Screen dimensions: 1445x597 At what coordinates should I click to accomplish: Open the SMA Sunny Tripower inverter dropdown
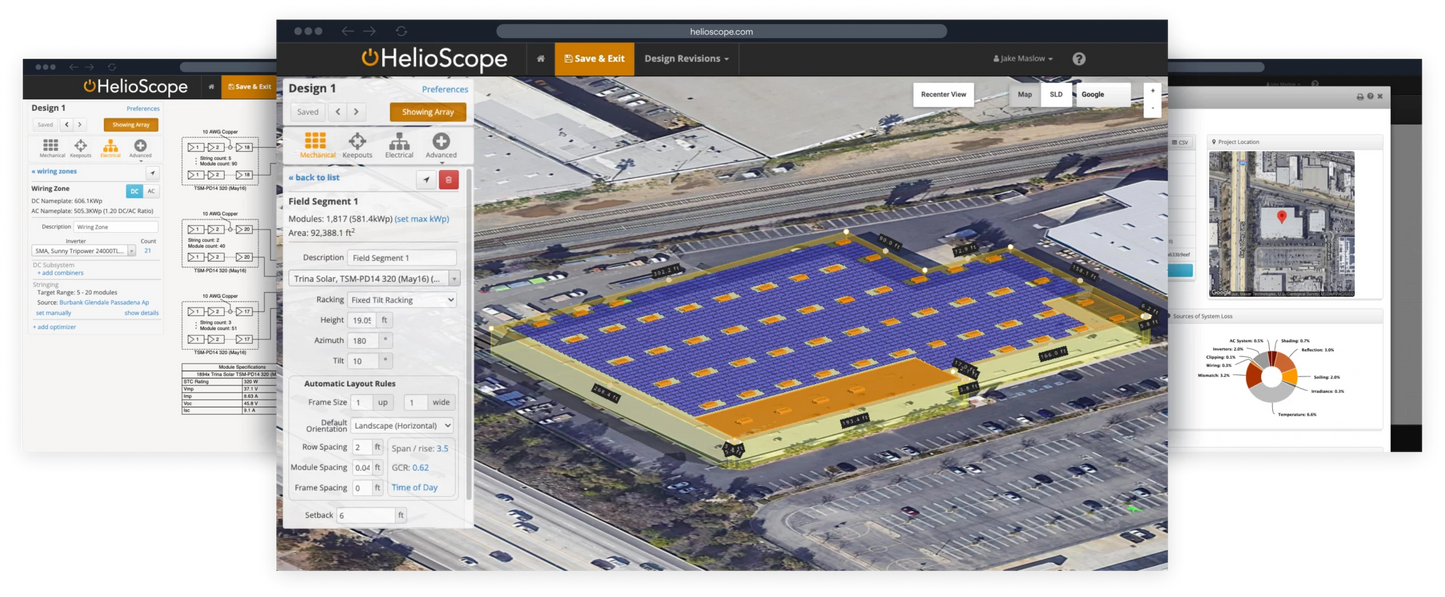click(84, 251)
